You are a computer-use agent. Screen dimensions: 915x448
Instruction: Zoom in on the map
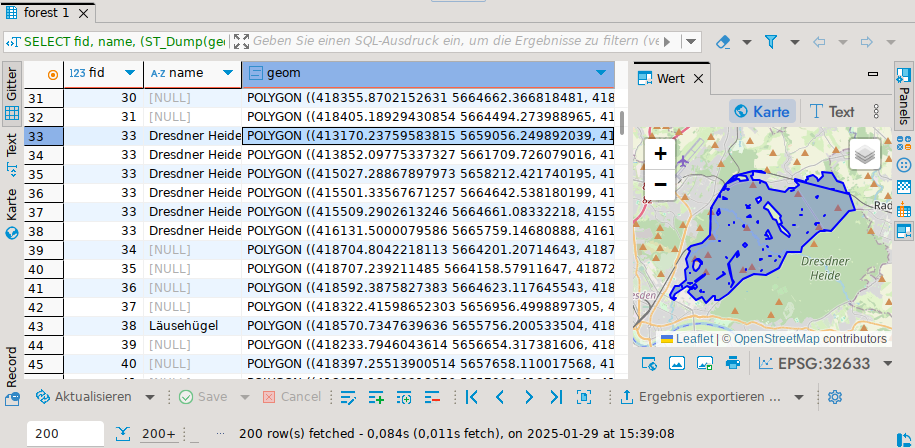point(660,155)
